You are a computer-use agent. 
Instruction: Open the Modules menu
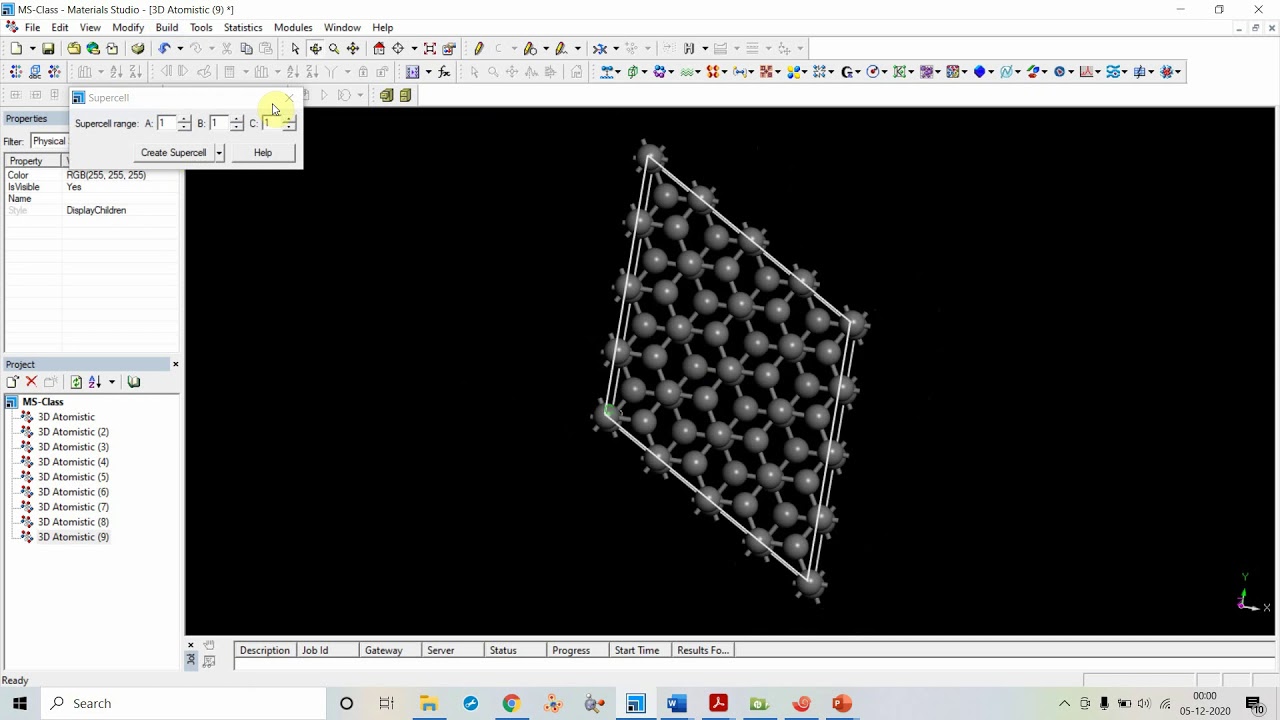pyautogui.click(x=293, y=27)
